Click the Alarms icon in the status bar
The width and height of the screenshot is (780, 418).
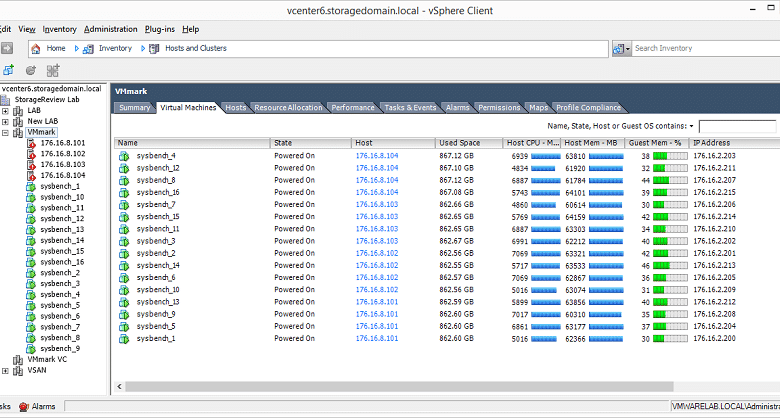point(23,407)
